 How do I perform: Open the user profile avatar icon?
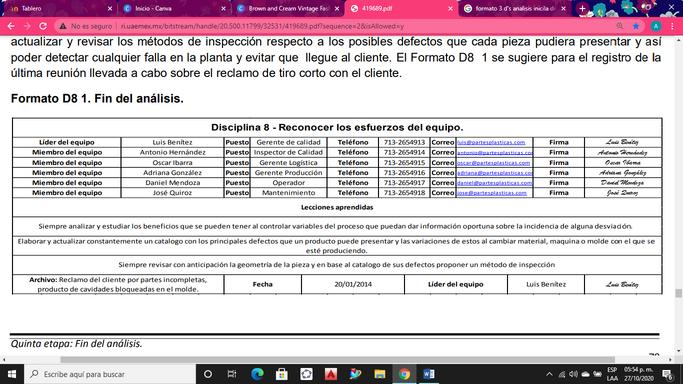point(656,26)
